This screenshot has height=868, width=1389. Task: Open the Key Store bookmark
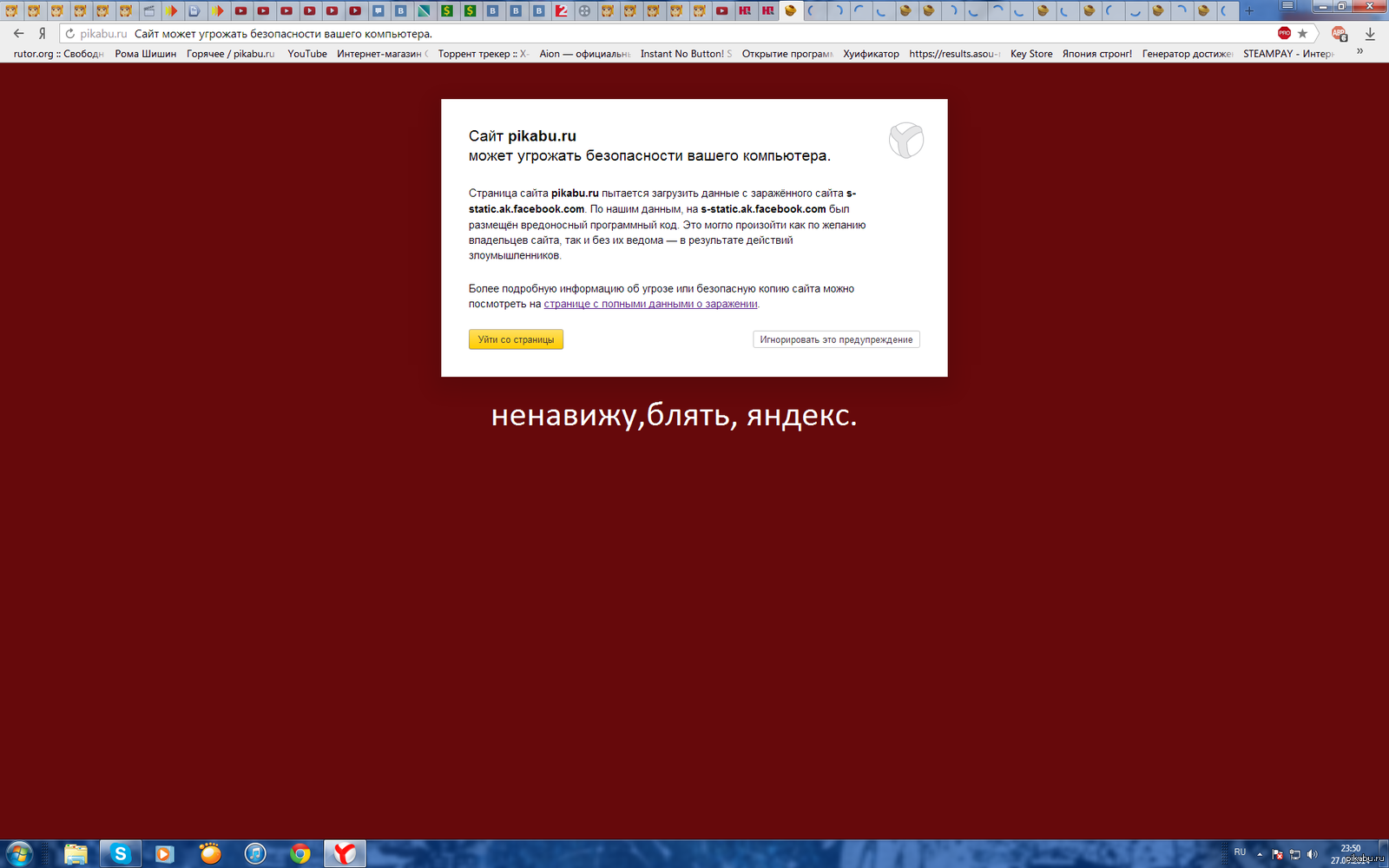point(1031,54)
